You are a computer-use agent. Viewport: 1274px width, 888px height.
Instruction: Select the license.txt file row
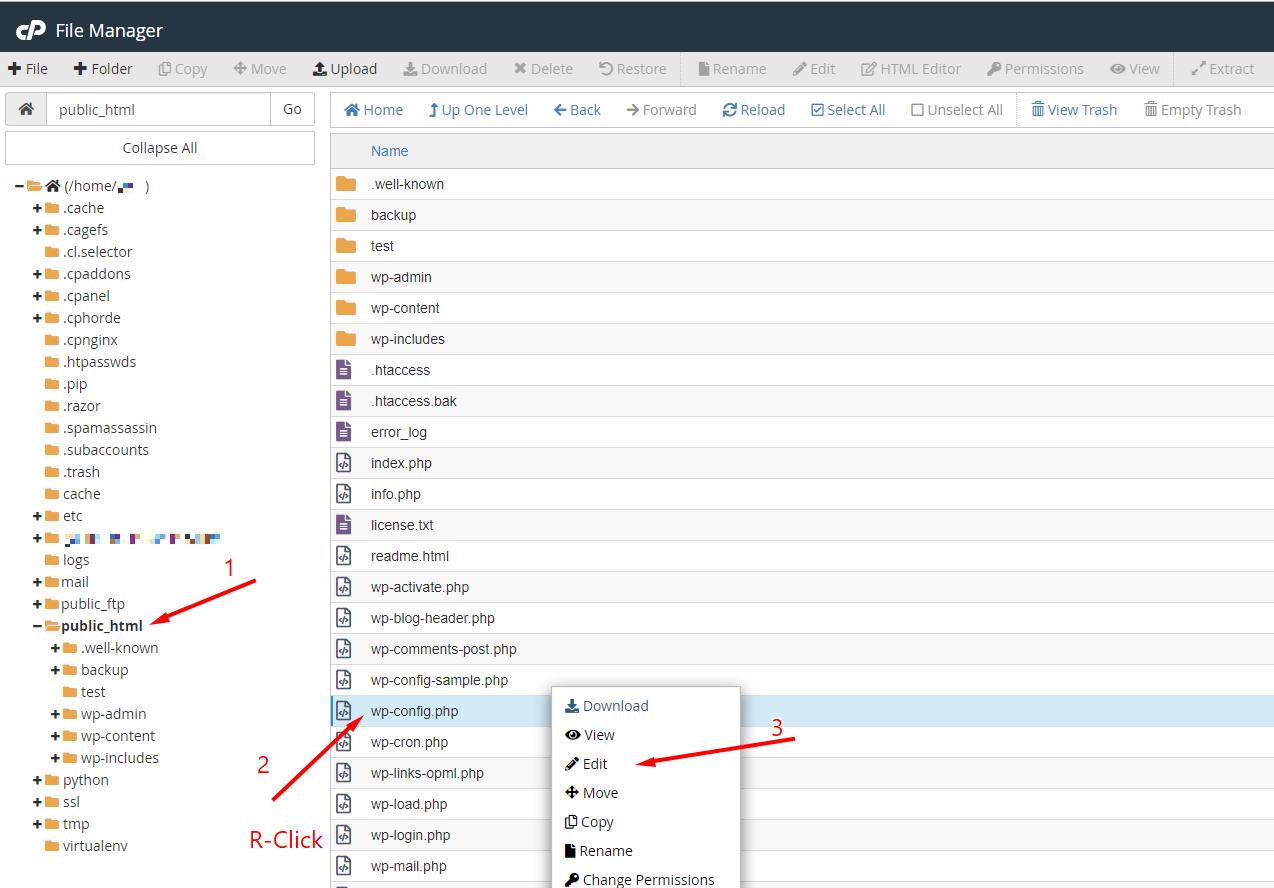pyautogui.click(x=802, y=525)
